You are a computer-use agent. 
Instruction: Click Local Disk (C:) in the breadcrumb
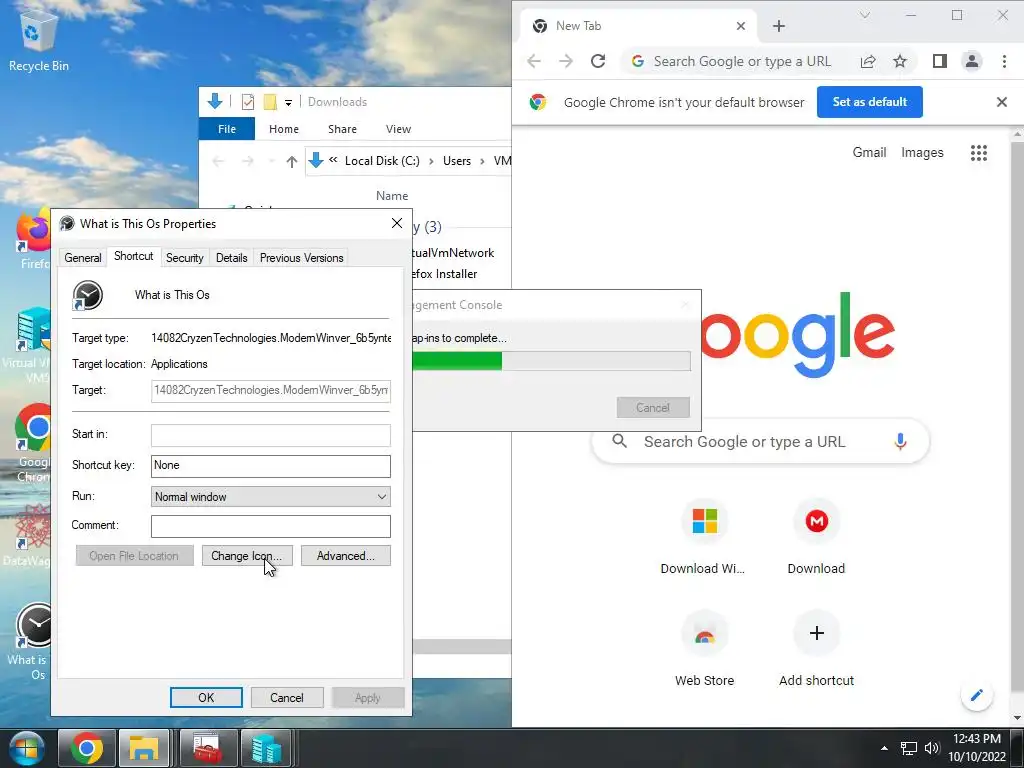[382, 161]
